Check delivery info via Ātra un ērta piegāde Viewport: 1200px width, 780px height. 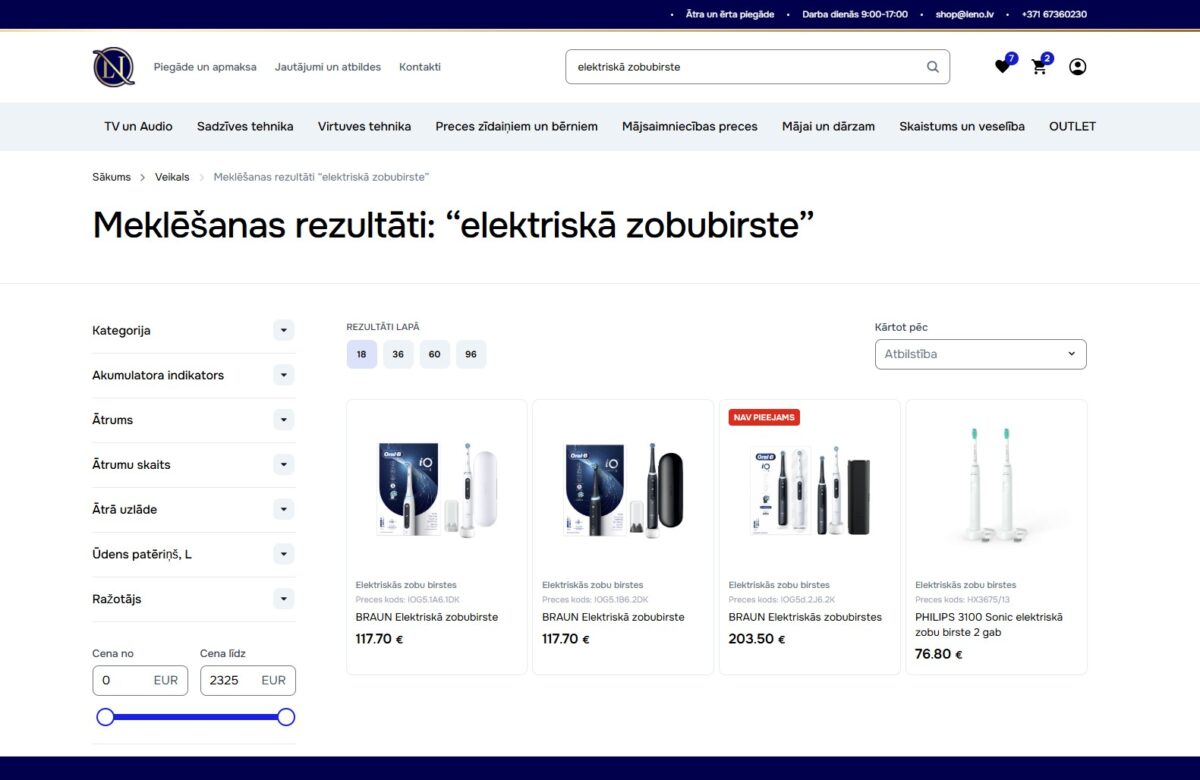click(x=729, y=14)
